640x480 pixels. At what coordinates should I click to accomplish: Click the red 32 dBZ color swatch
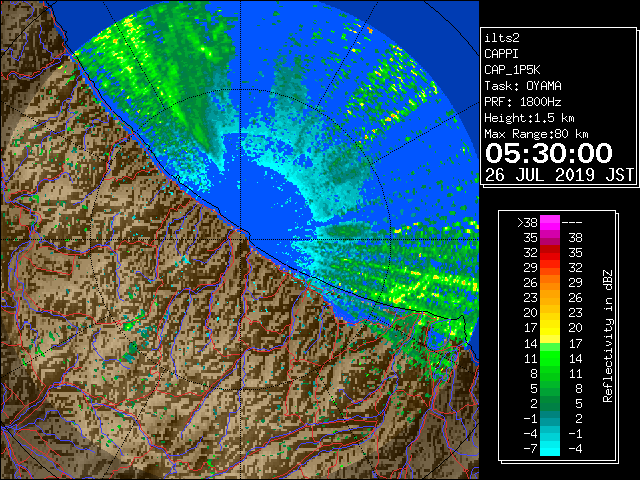click(550, 253)
